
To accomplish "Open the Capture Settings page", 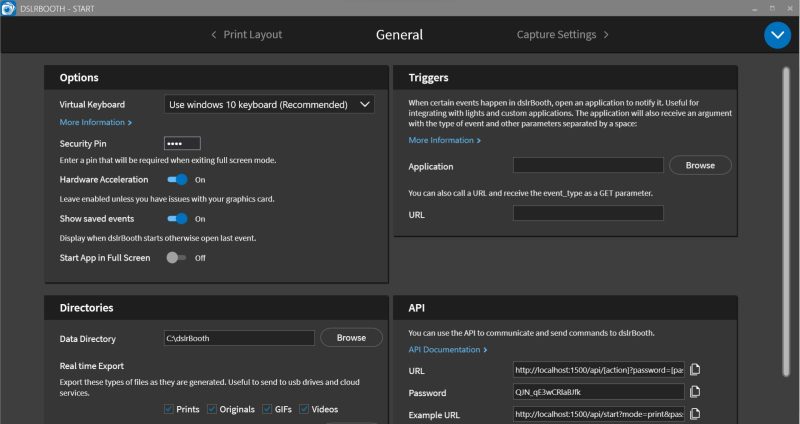I will 556,35.
